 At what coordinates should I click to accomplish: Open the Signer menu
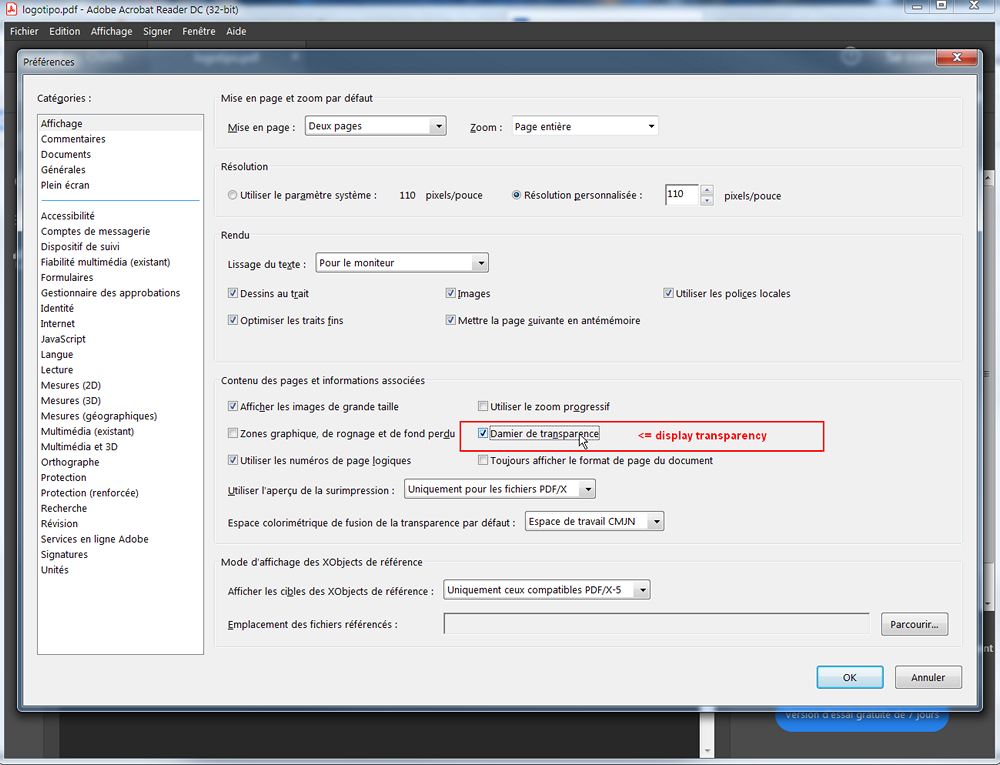pyautogui.click(x=158, y=31)
